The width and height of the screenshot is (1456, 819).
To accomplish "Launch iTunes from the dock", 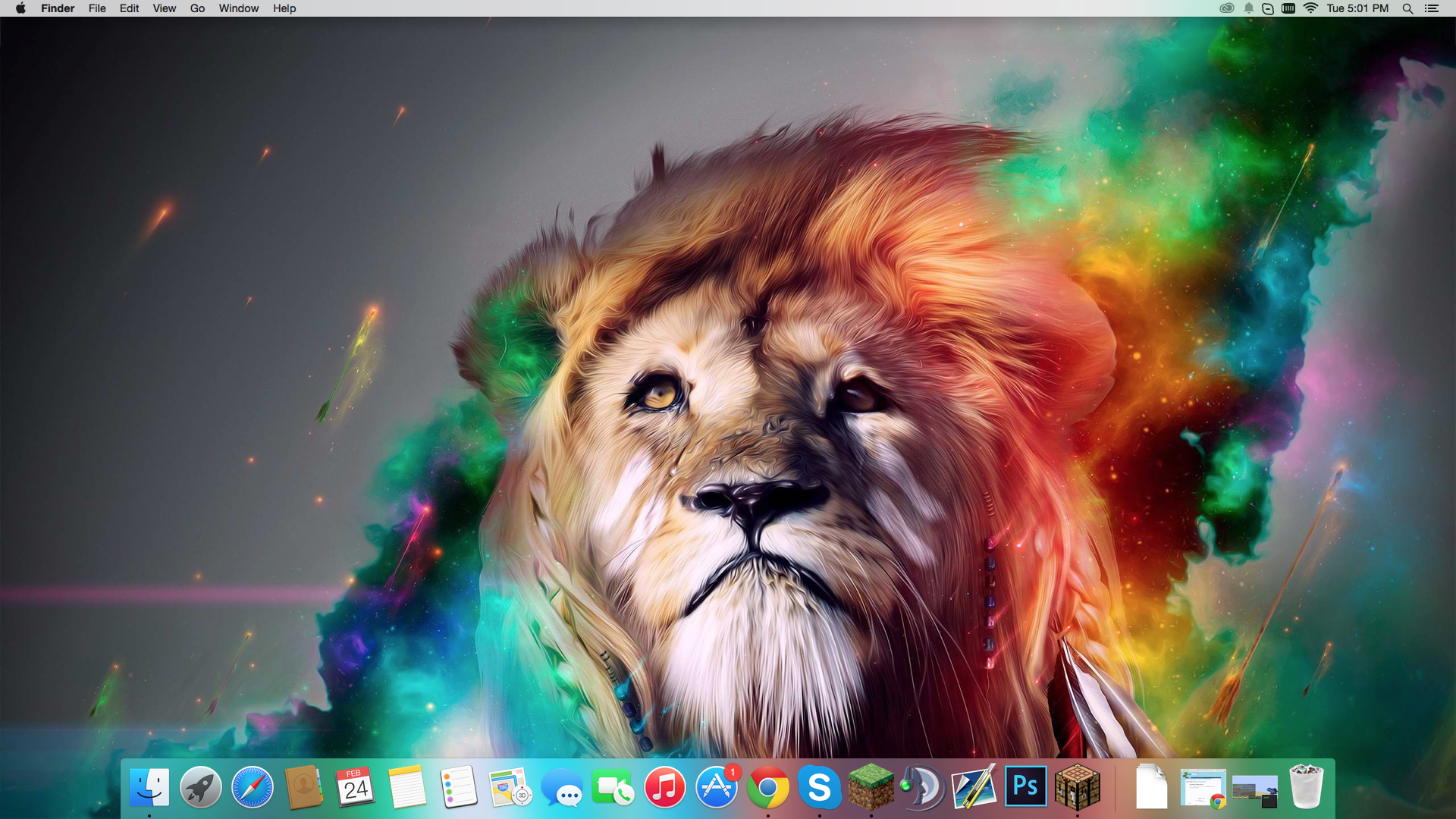I will tap(665, 787).
